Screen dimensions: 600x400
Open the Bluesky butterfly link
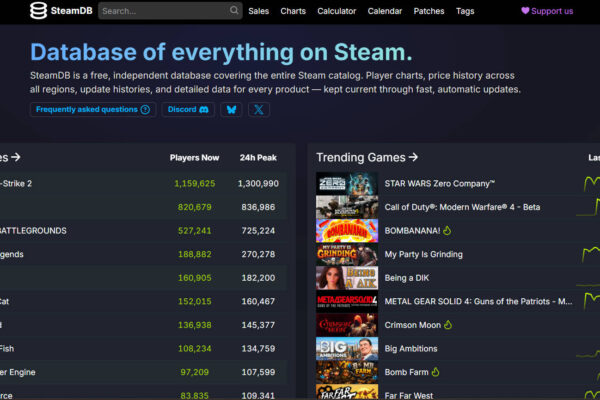click(231, 109)
